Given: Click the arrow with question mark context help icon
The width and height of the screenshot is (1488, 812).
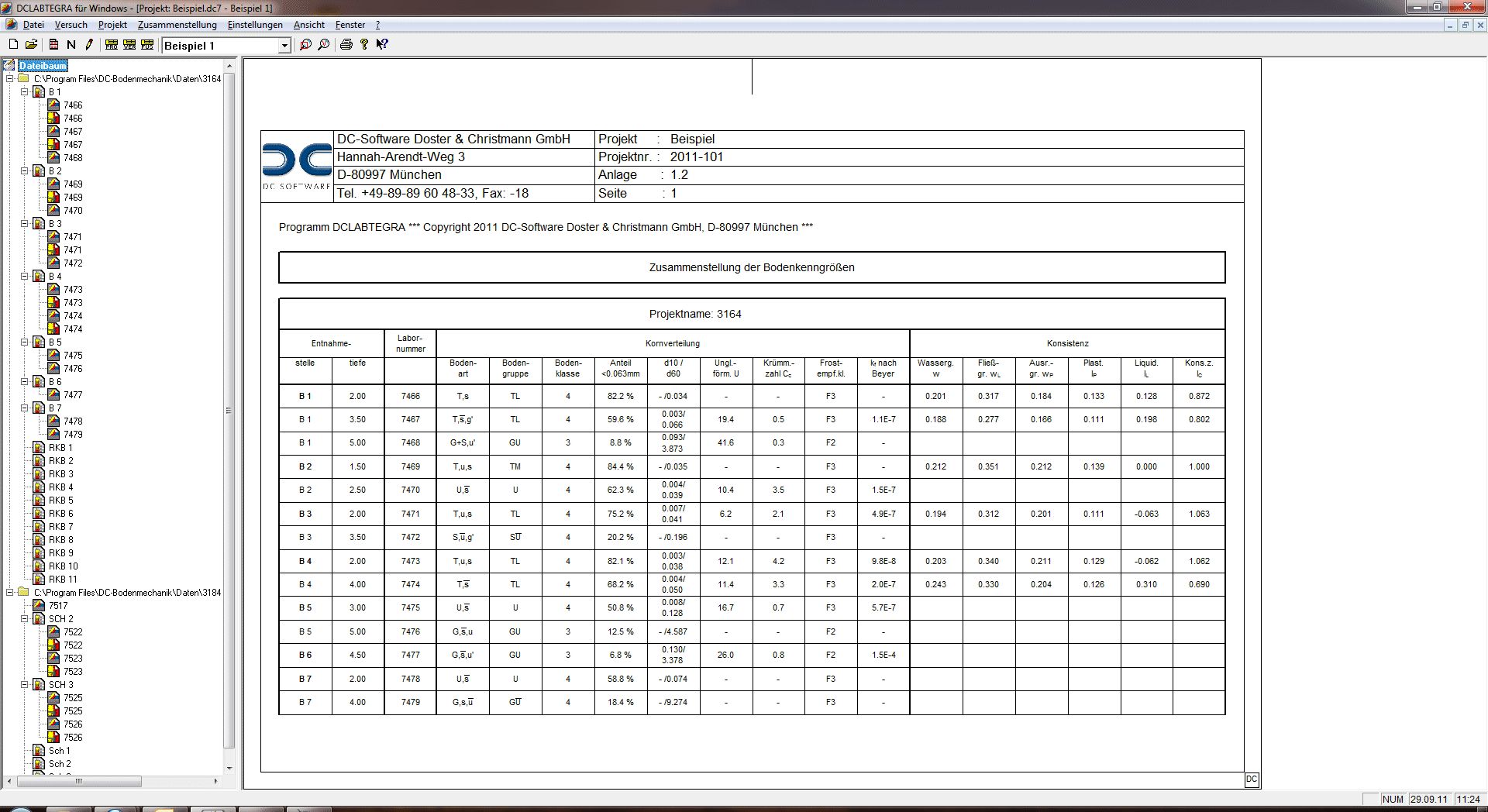Looking at the screenshot, I should click(382, 44).
